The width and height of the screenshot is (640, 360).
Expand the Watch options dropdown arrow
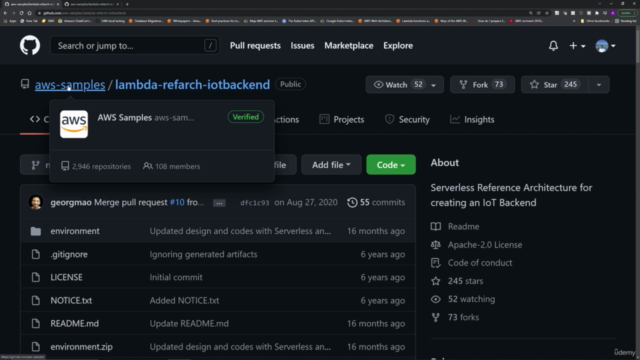click(x=434, y=85)
